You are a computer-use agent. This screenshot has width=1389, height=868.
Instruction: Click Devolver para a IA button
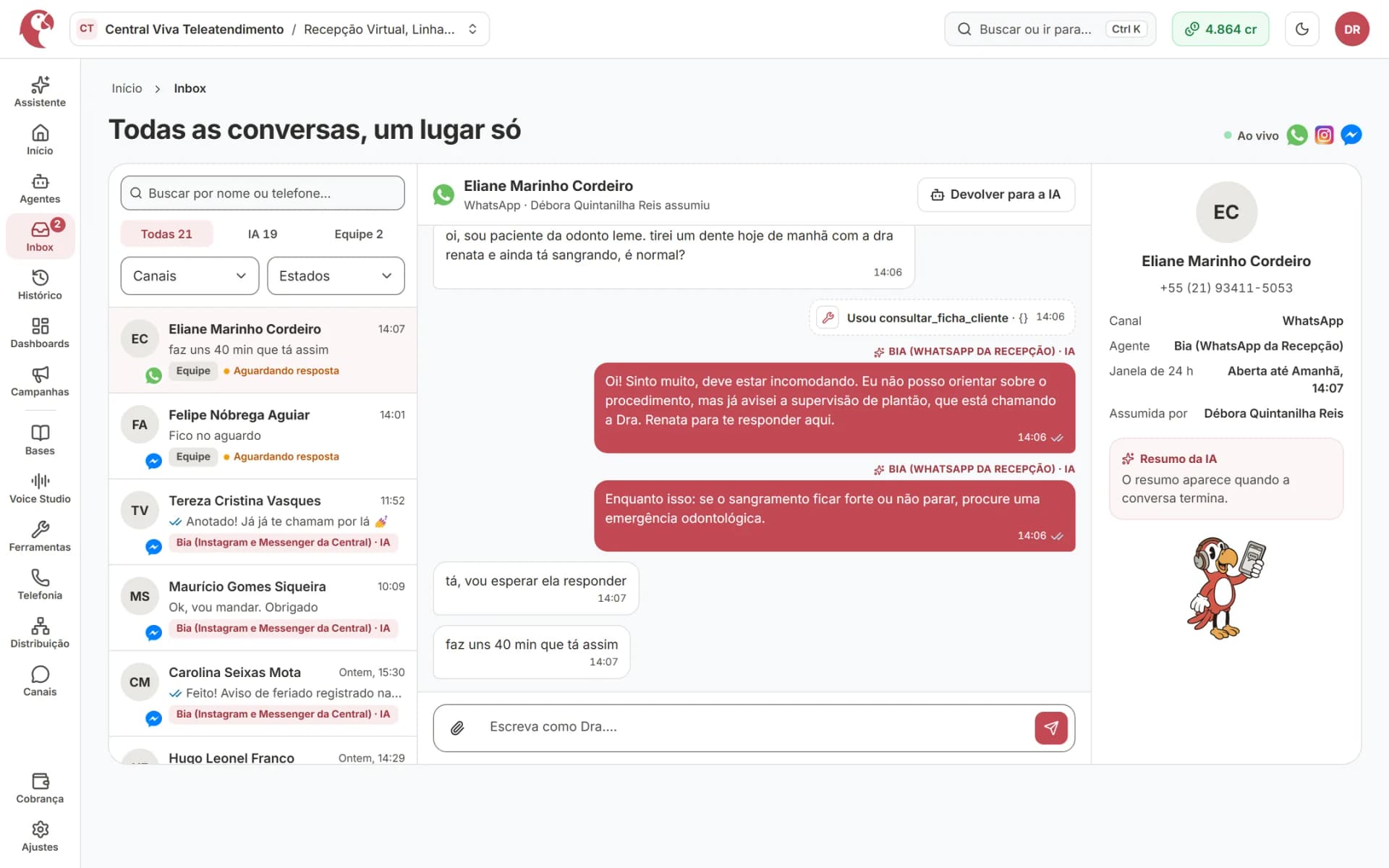[995, 195]
